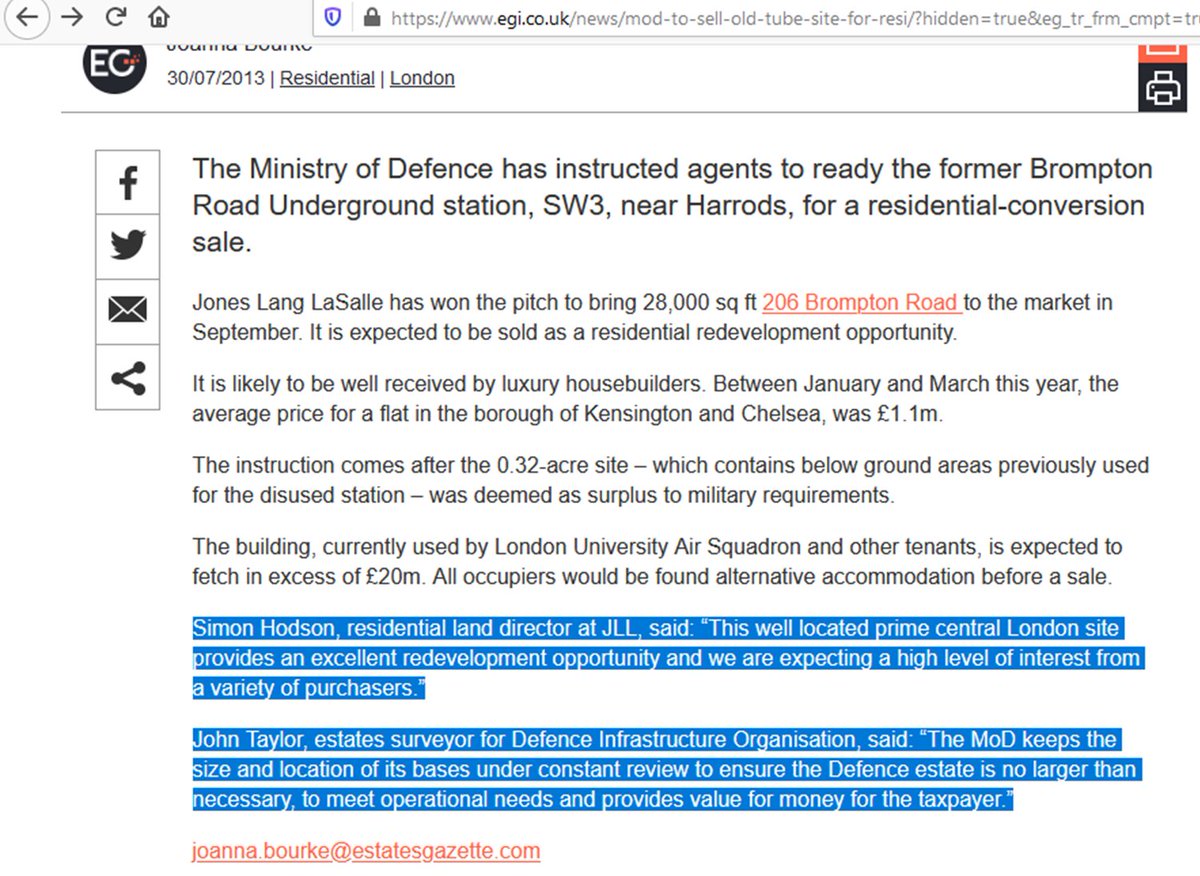The image size is (1200, 876).
Task: Send the article by email icon
Action: (127, 310)
